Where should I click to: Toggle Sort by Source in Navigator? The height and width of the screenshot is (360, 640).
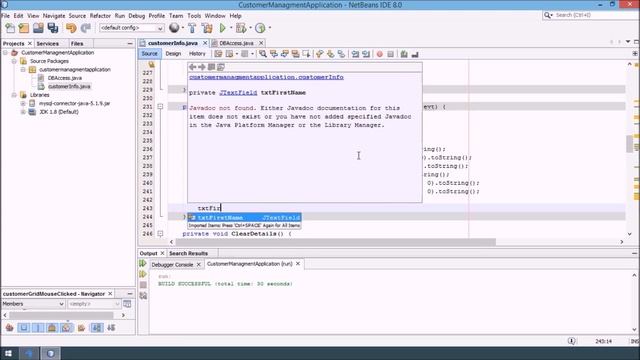111,327
